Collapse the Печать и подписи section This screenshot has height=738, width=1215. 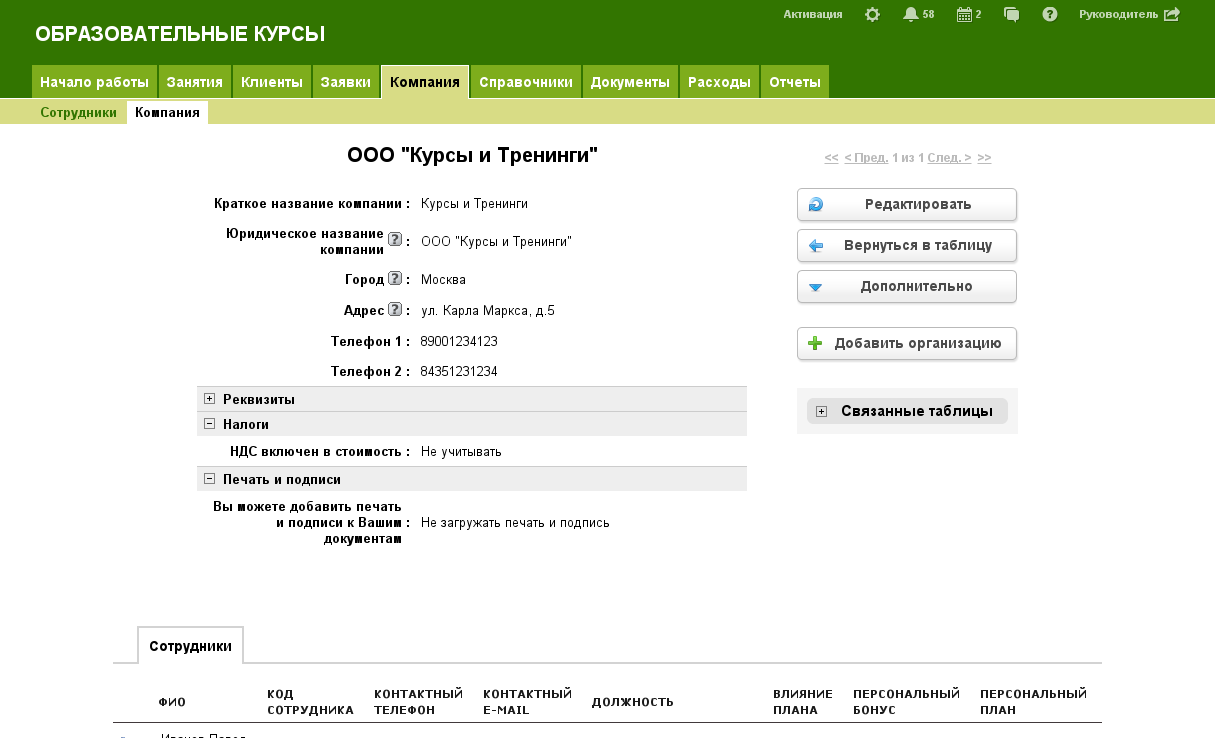point(210,479)
